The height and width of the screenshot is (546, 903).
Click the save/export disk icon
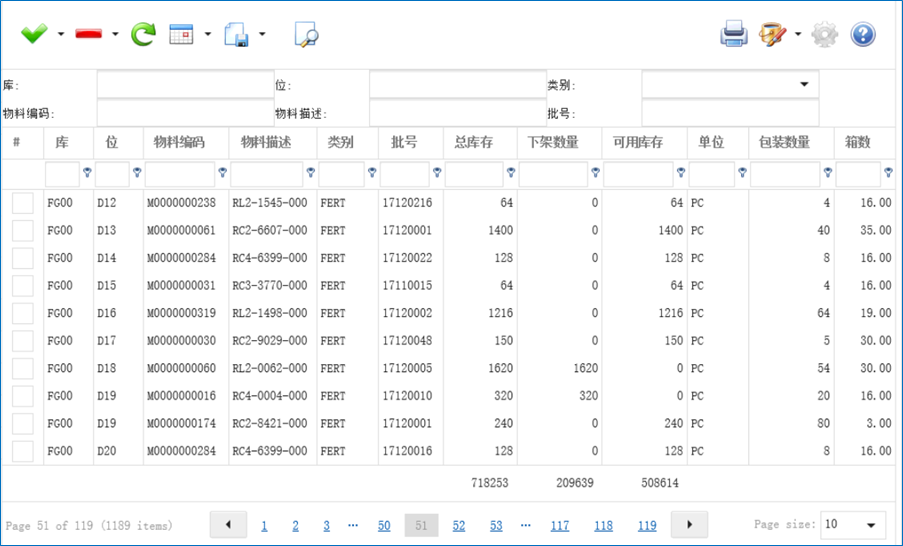click(x=236, y=34)
